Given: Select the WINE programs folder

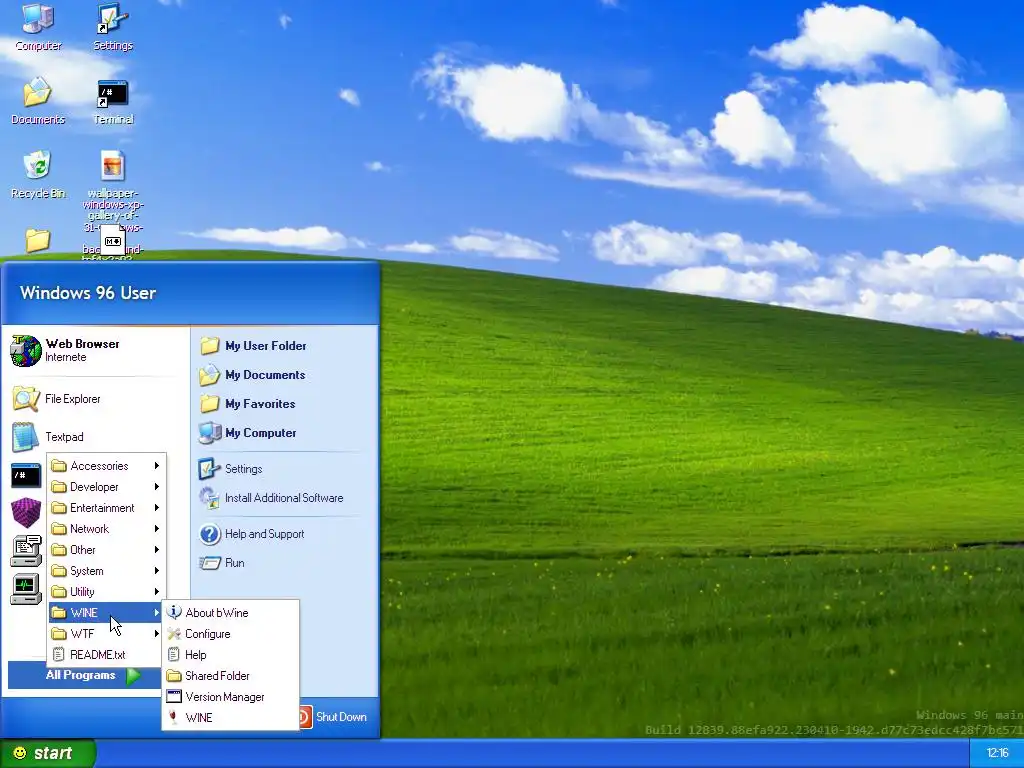Looking at the screenshot, I should point(106,613).
